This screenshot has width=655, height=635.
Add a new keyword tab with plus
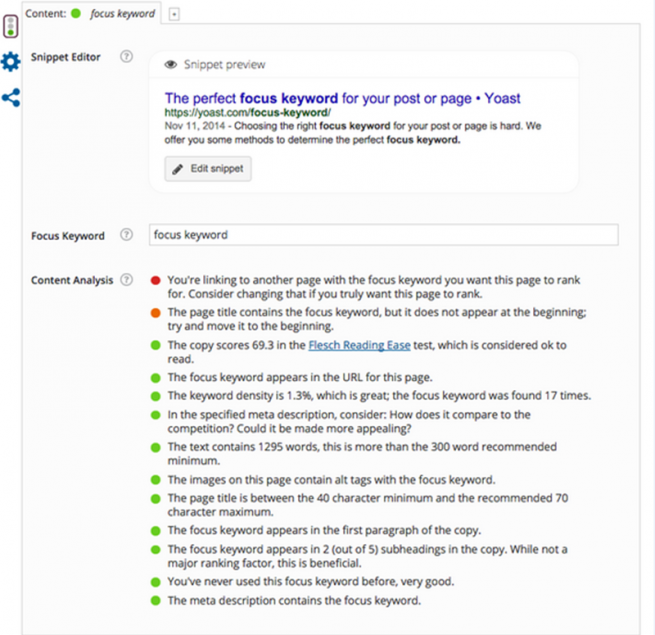(x=175, y=14)
